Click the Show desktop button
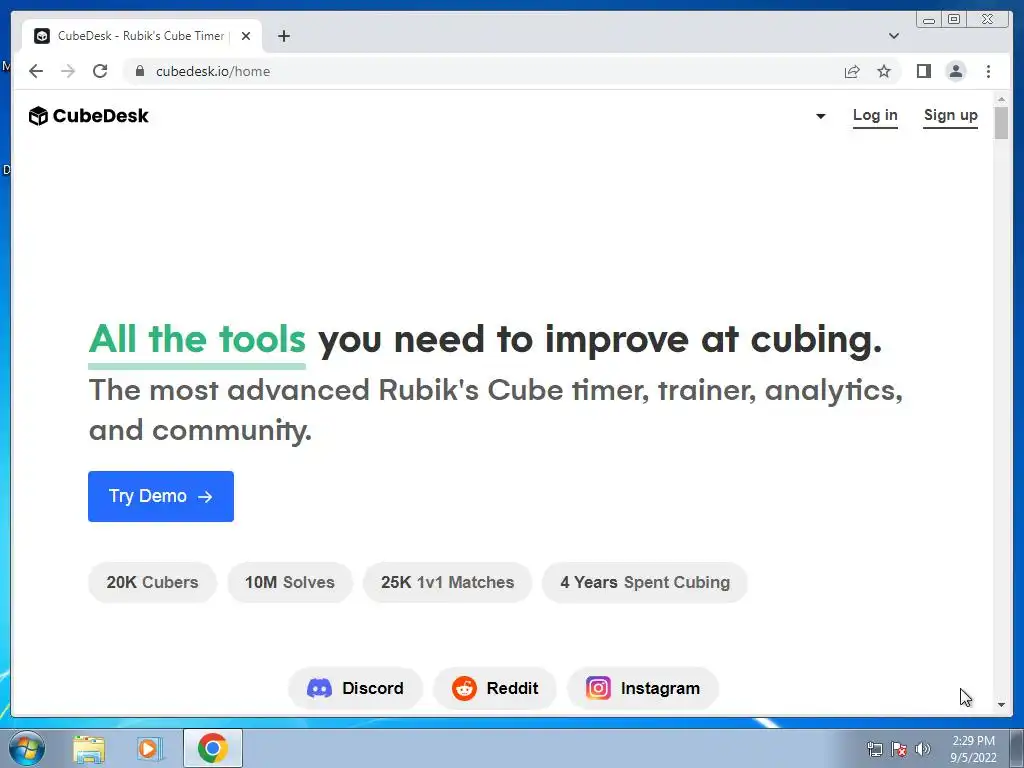Screen dimensions: 1024x768 1017,748
